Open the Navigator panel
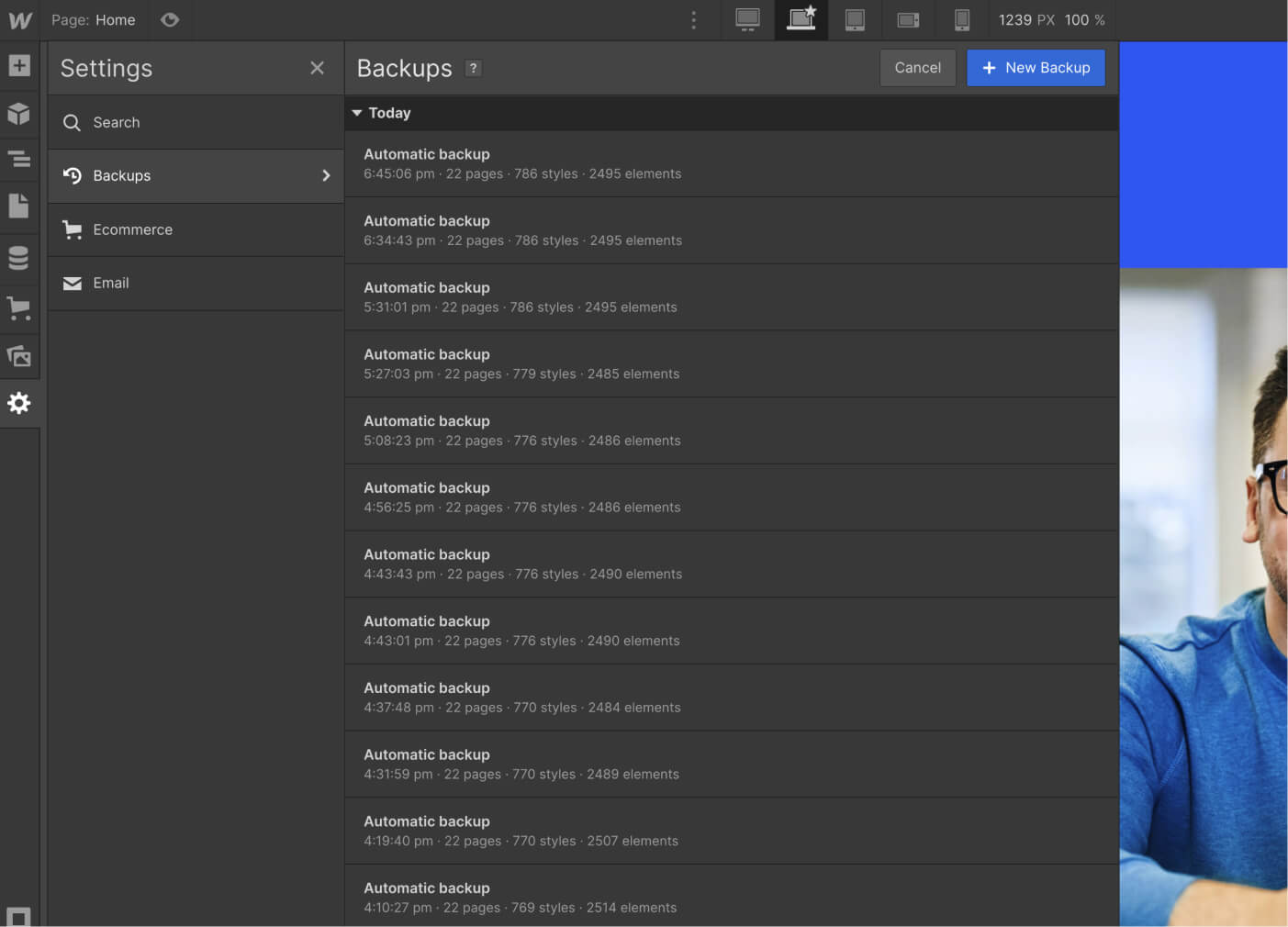 20,159
